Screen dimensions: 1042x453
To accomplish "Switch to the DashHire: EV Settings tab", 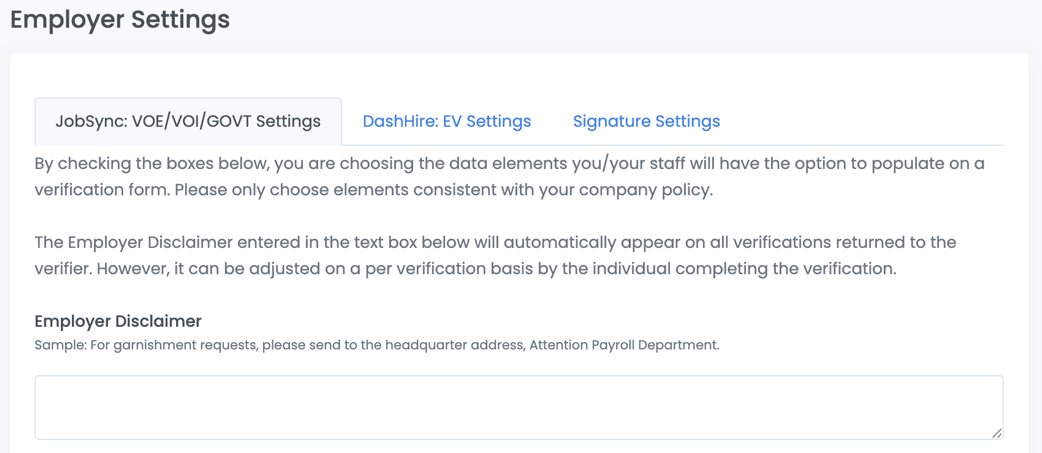I will click(x=446, y=122).
